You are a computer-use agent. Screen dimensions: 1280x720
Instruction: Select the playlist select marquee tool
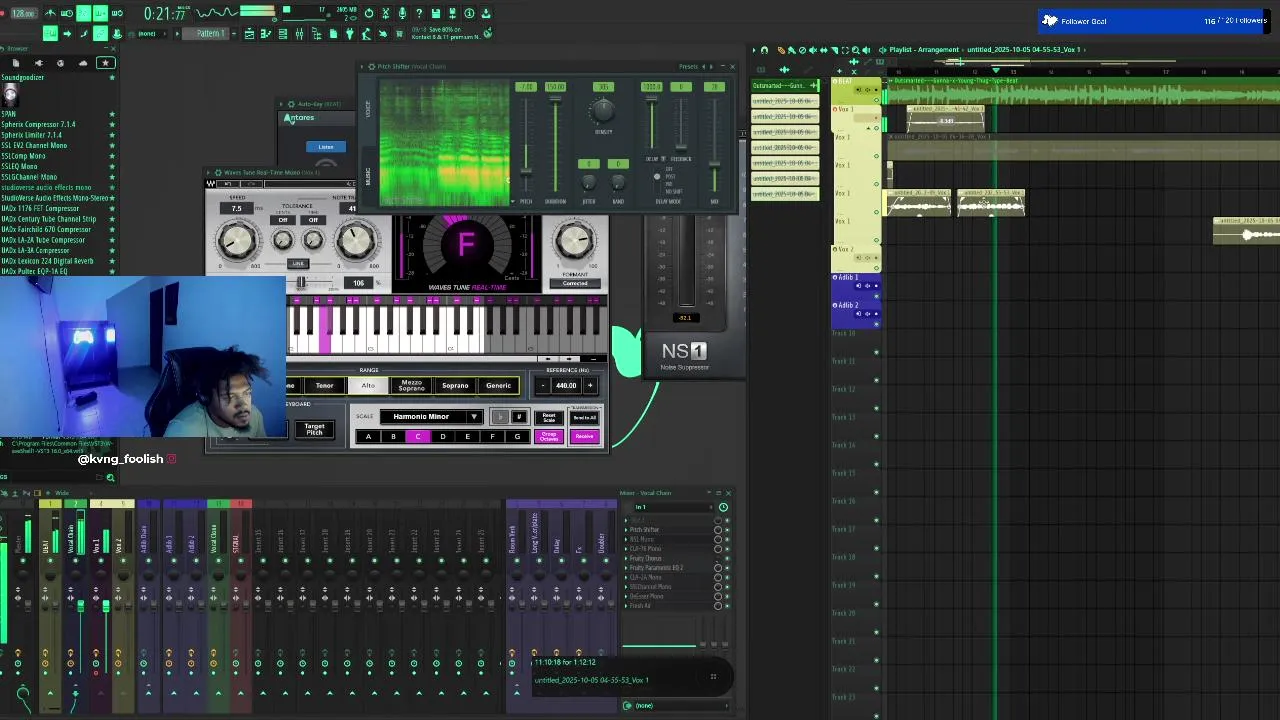point(845,50)
